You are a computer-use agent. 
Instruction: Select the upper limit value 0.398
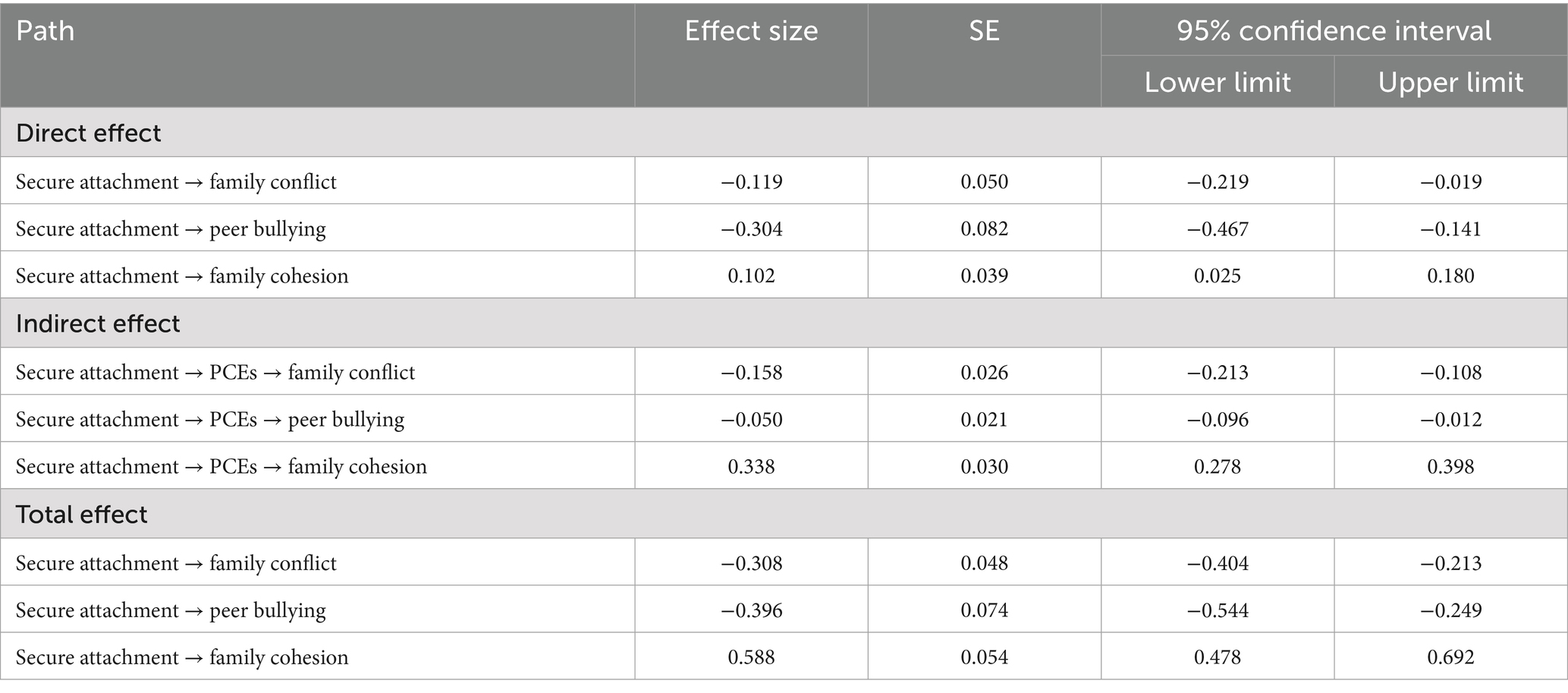click(1450, 466)
